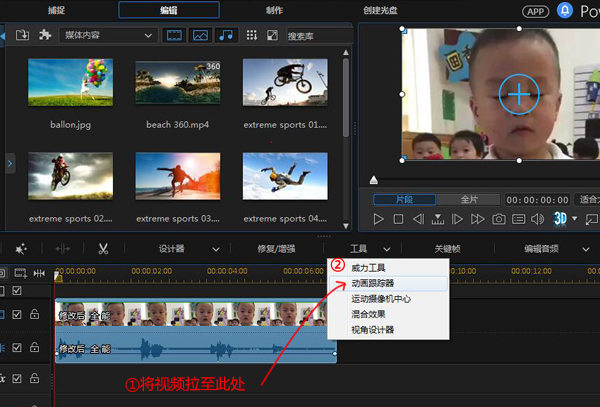Click the library scroll down arrow

(346, 226)
